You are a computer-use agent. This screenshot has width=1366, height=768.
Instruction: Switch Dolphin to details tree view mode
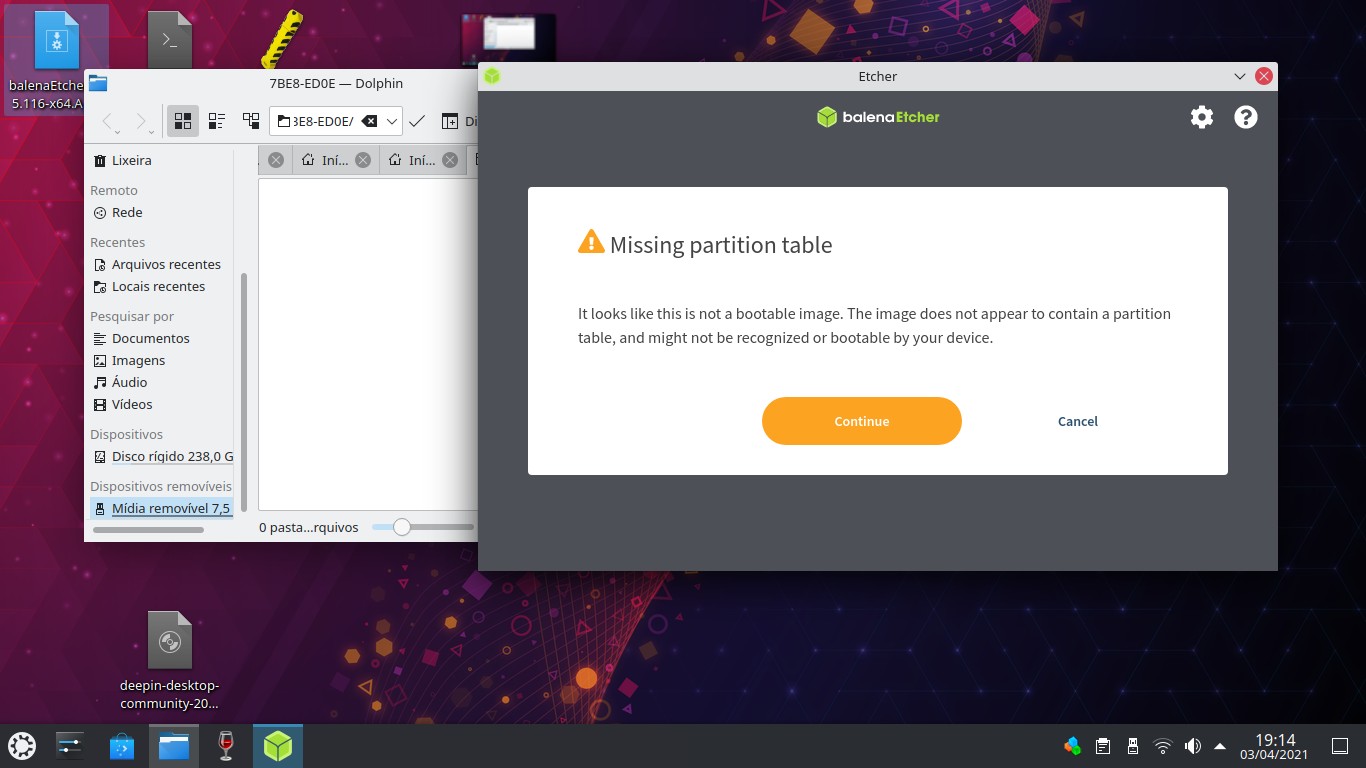point(251,121)
